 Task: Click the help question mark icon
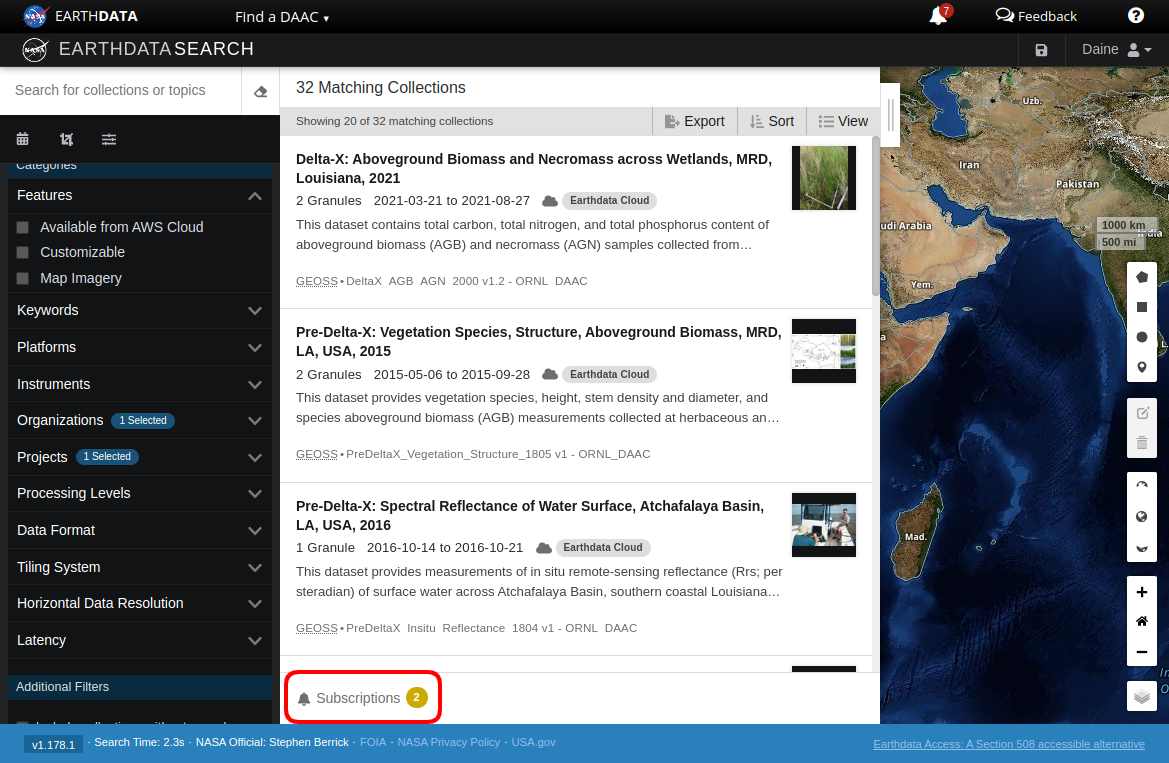(1135, 16)
